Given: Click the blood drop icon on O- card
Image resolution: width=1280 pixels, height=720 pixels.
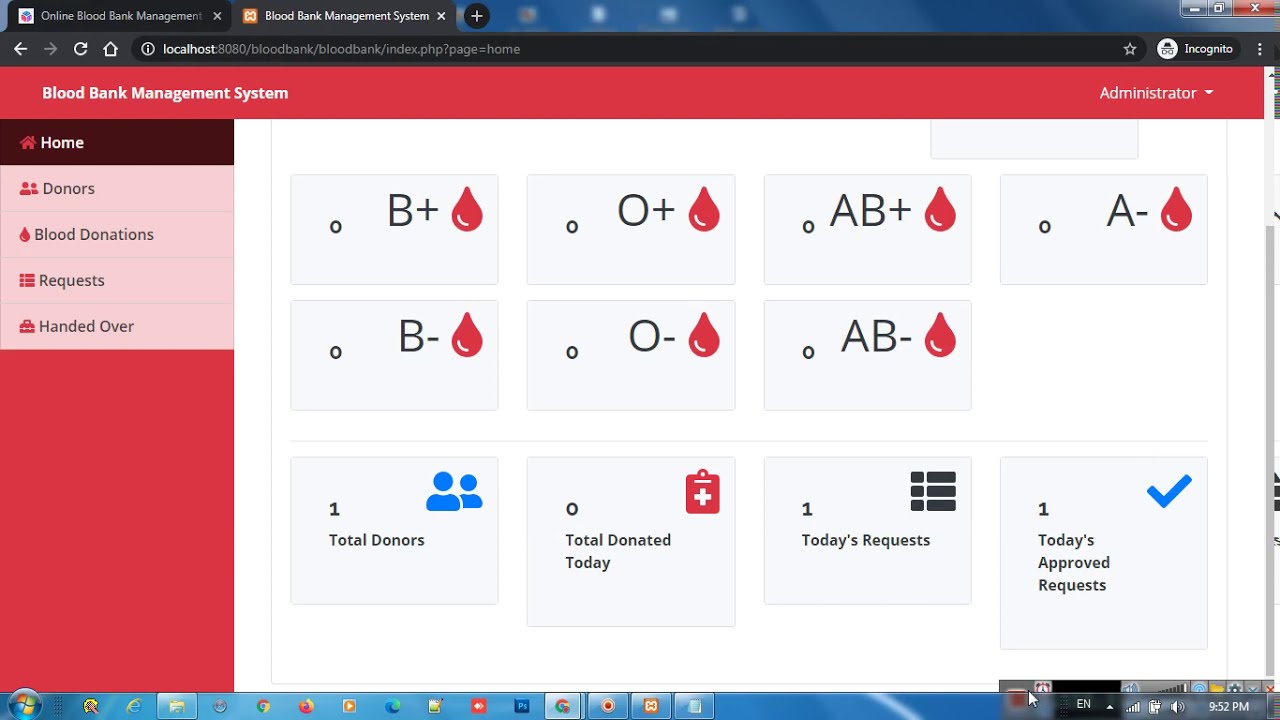Looking at the screenshot, I should pos(704,336).
